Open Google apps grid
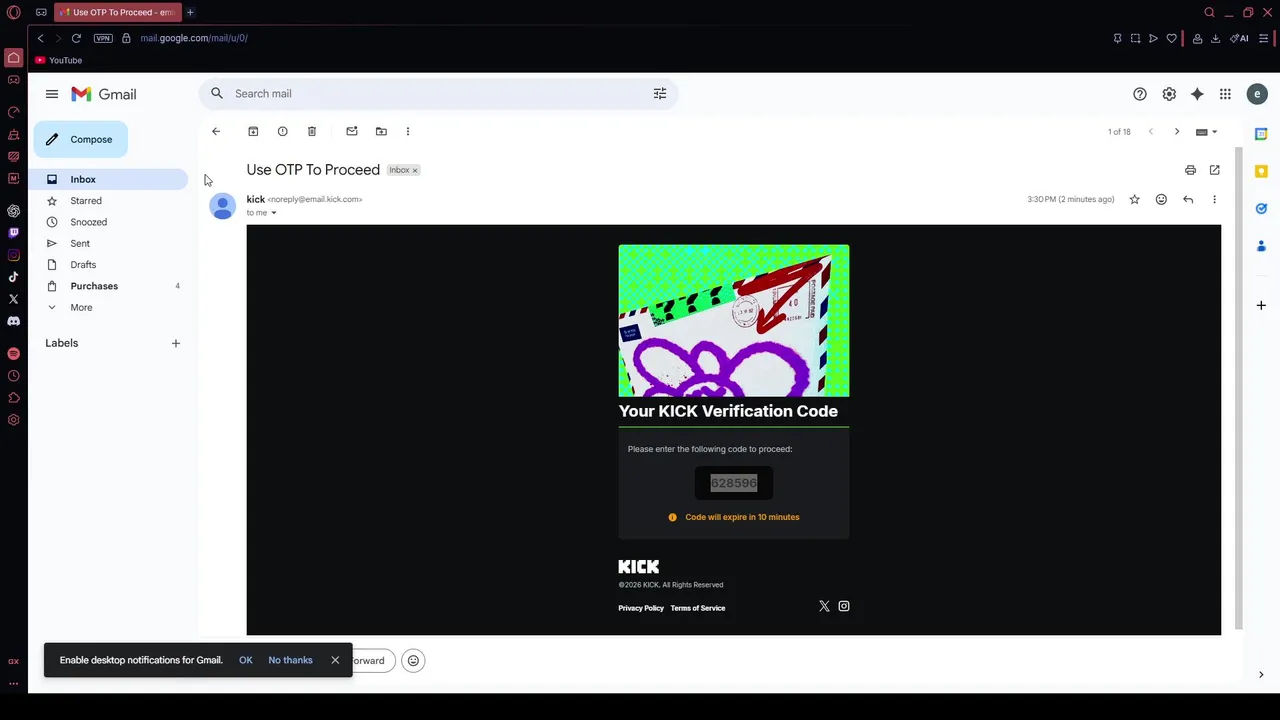 [x=1225, y=94]
